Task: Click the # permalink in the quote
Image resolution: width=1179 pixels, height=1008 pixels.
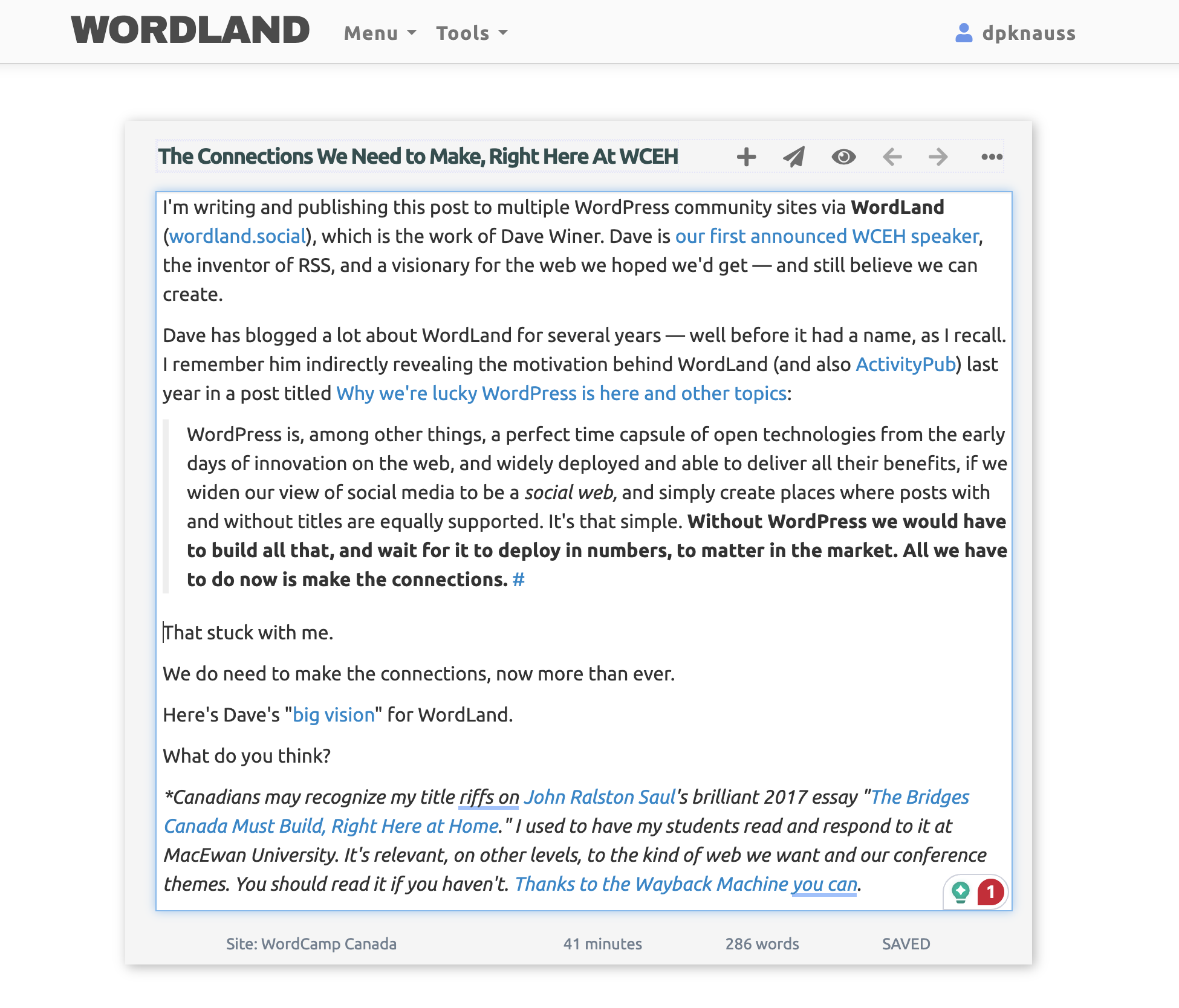Action: [x=518, y=580]
